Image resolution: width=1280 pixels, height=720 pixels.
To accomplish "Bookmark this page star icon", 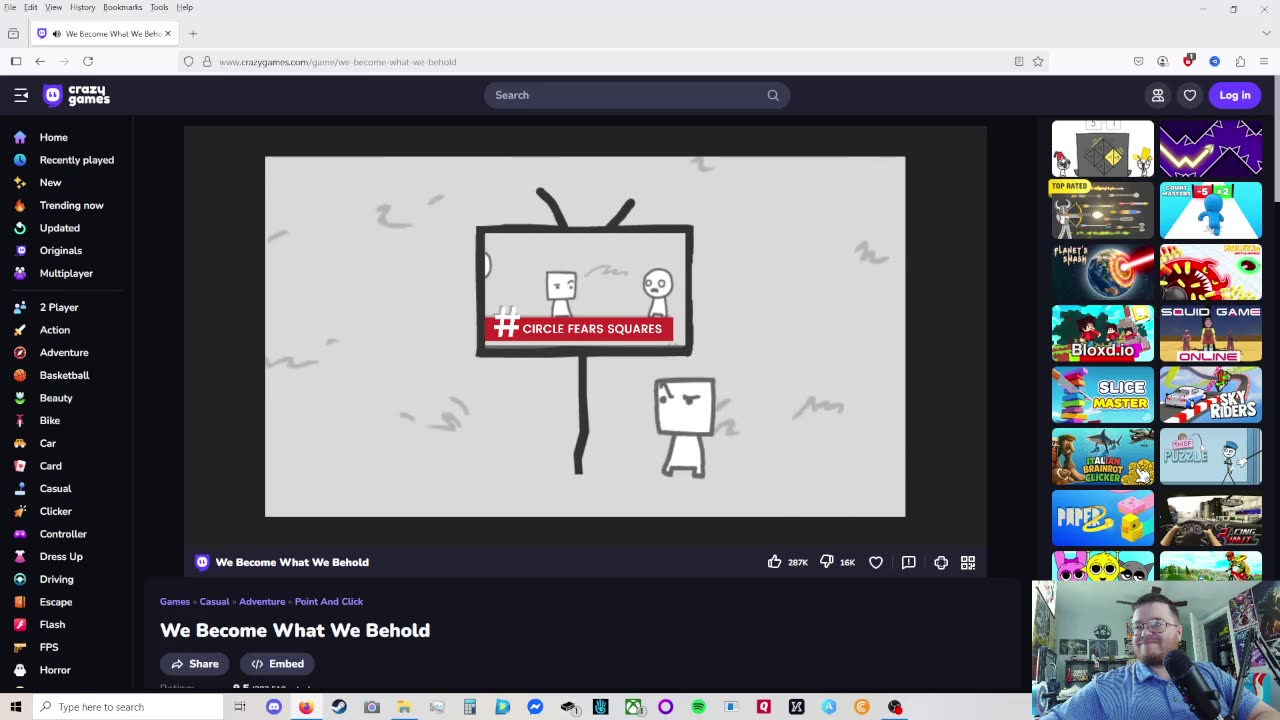I will [1038, 61].
